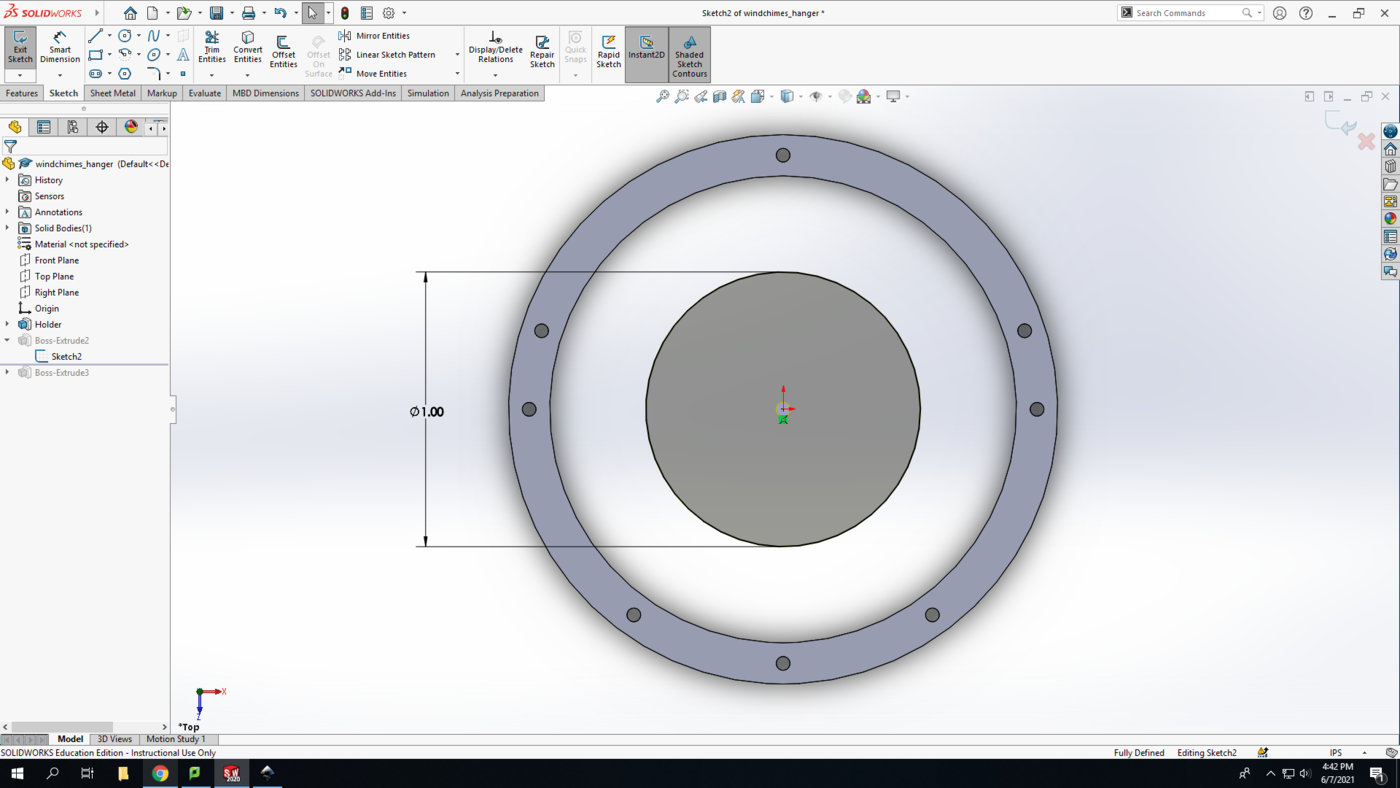This screenshot has width=1400, height=788.
Task: Click Linear Sketch Pattern
Action: click(x=386, y=55)
